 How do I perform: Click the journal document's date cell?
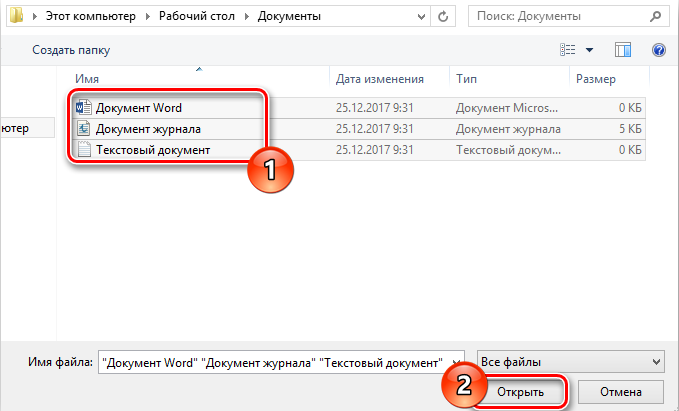(x=375, y=129)
